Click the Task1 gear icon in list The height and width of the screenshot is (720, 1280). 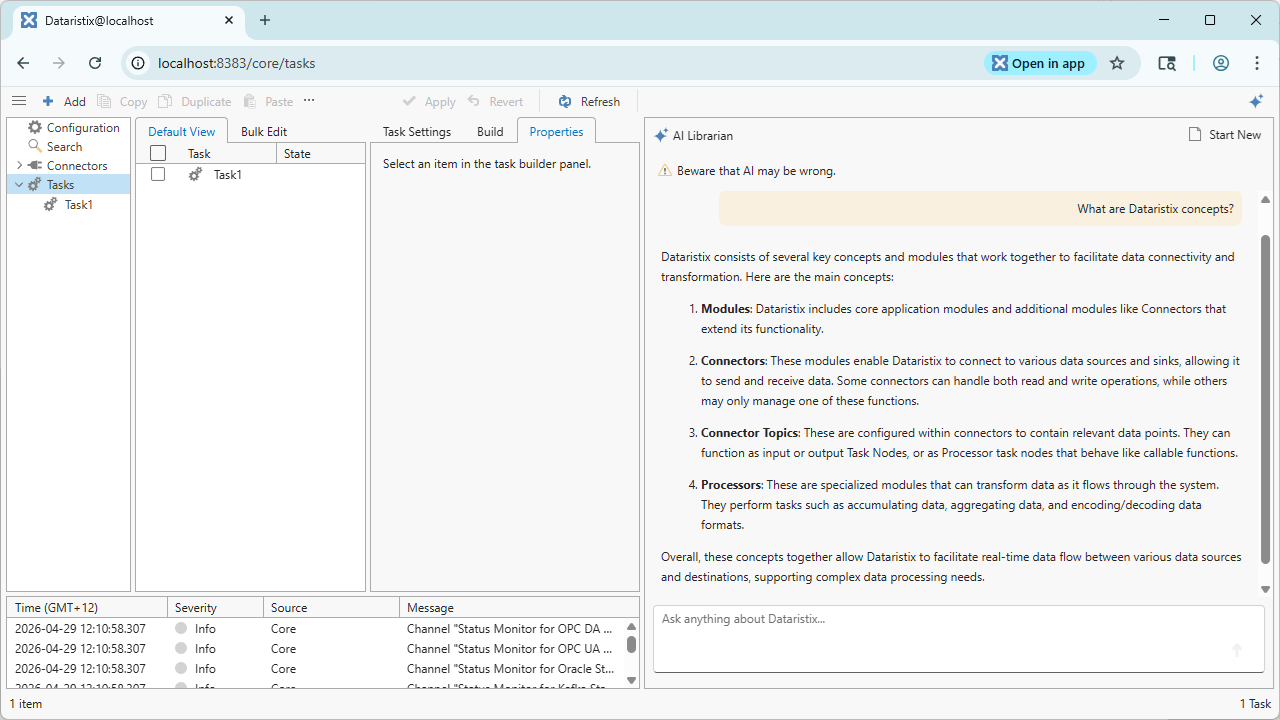(196, 175)
